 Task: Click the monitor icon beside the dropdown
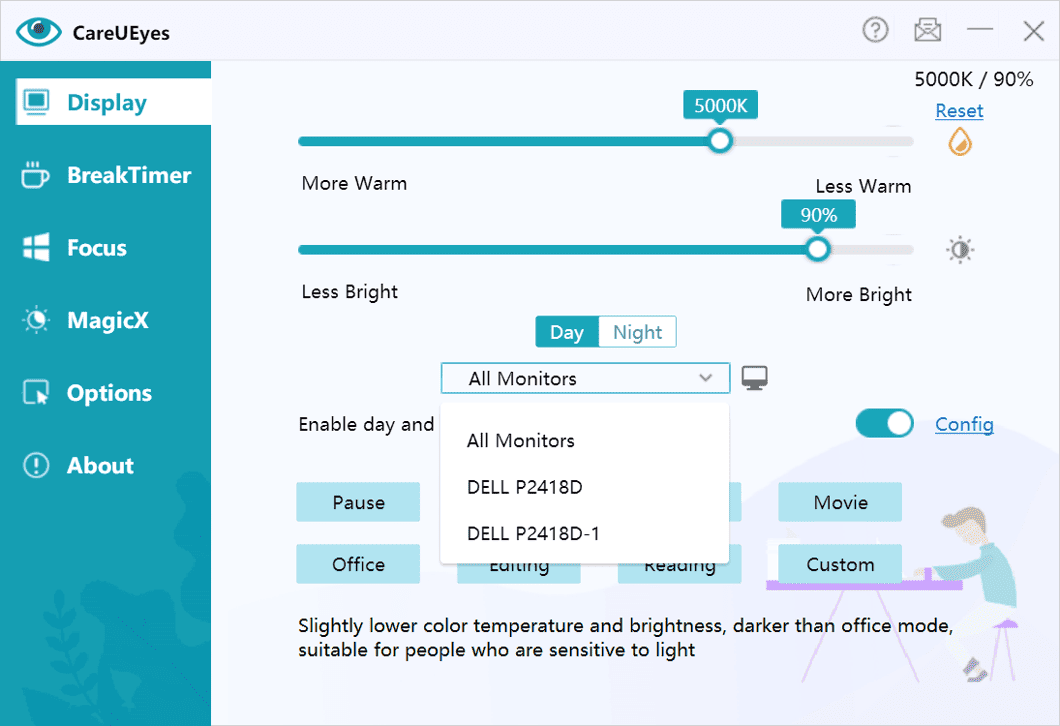(x=754, y=377)
